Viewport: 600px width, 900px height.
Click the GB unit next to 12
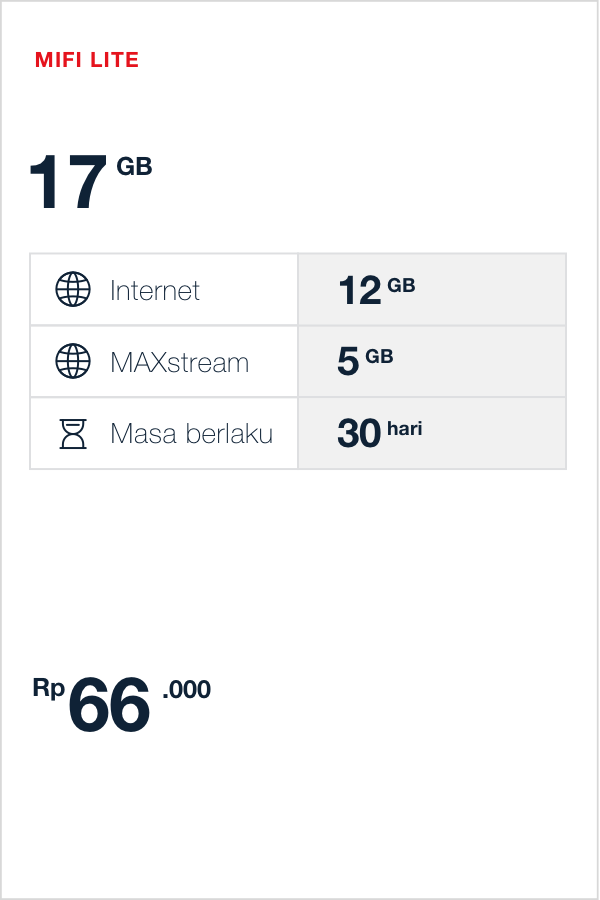[401, 285]
